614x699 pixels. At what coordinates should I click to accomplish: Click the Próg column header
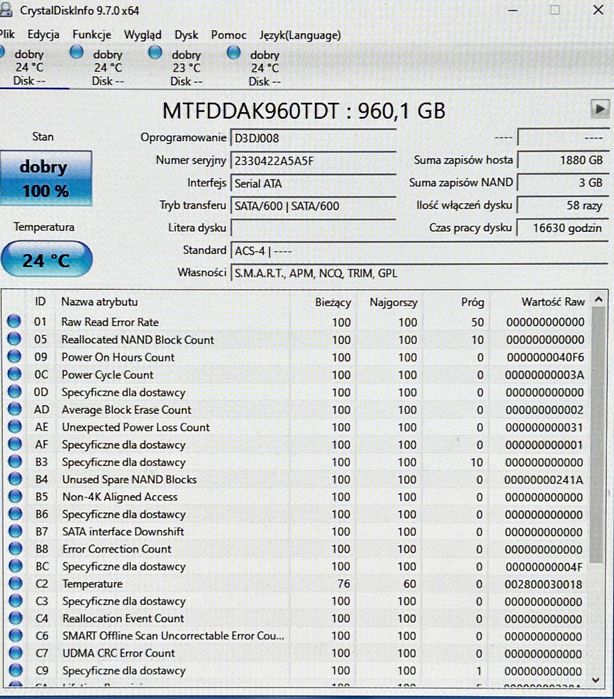click(x=473, y=302)
